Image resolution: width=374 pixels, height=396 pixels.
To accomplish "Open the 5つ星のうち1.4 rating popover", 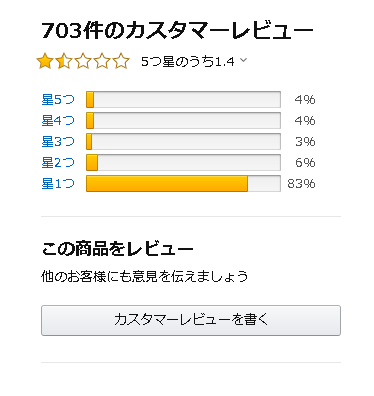I will pyautogui.click(x=188, y=62).
